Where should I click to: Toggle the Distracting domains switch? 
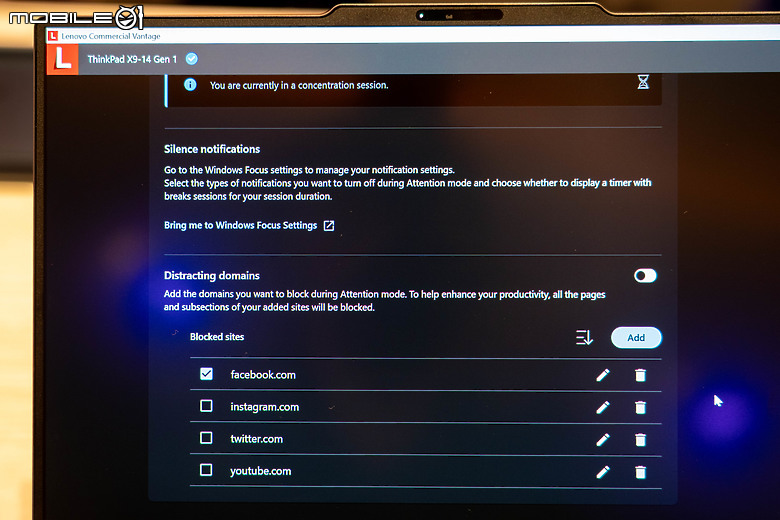click(x=645, y=276)
